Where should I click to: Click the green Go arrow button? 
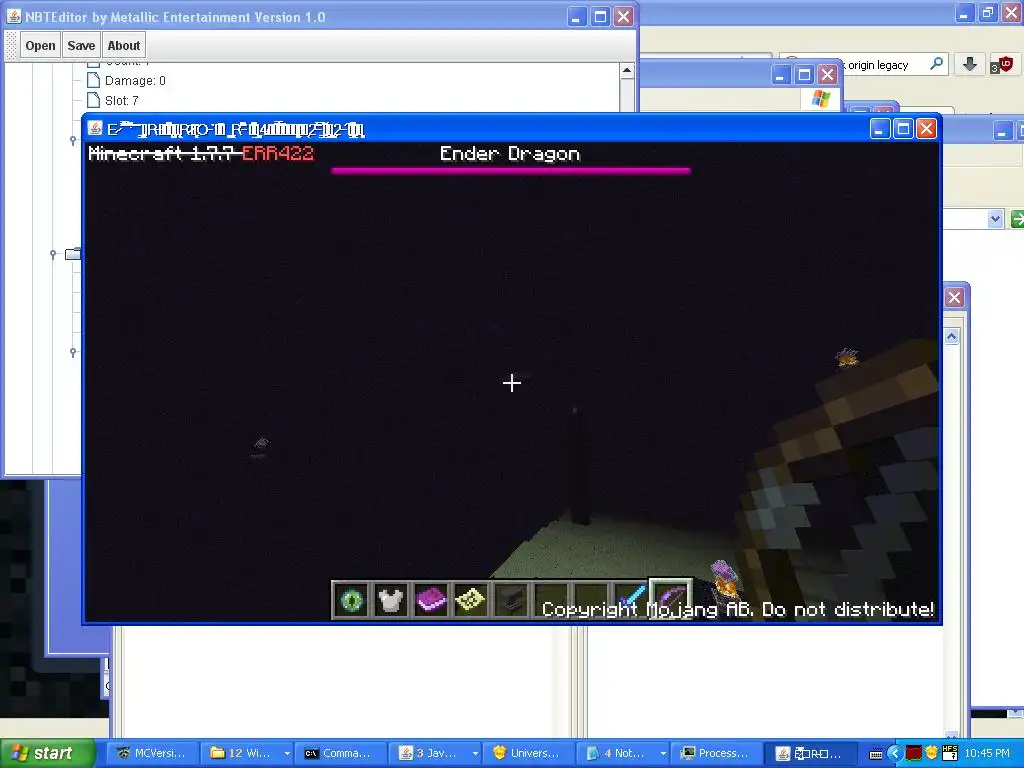1017,219
